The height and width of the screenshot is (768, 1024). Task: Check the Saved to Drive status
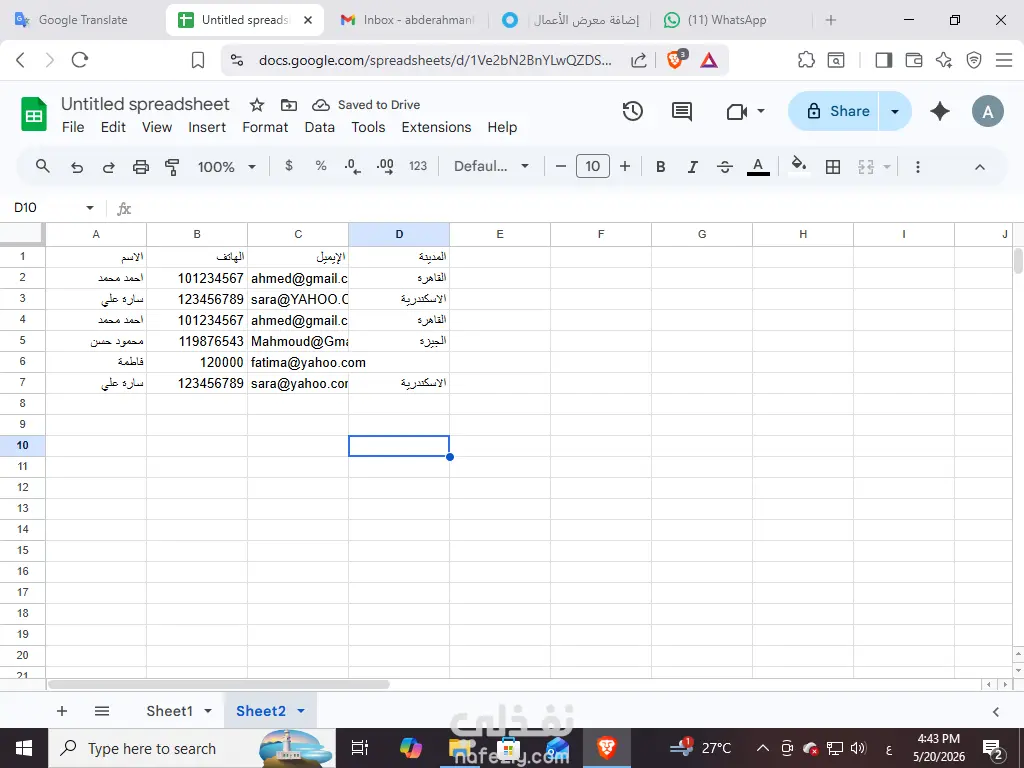[366, 105]
